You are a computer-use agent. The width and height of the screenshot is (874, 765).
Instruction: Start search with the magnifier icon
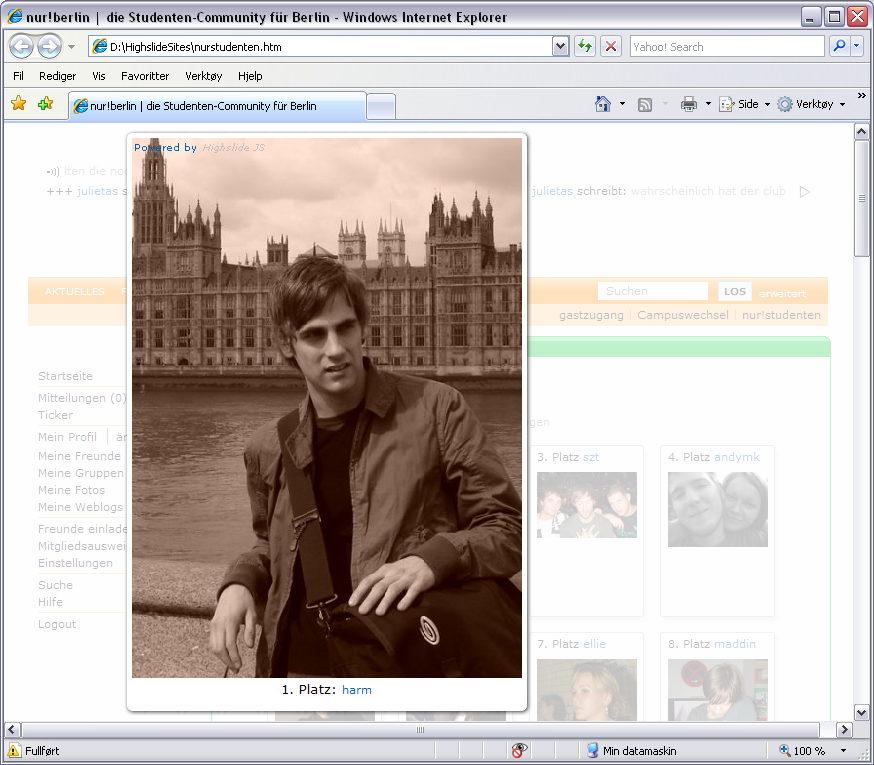(x=839, y=46)
